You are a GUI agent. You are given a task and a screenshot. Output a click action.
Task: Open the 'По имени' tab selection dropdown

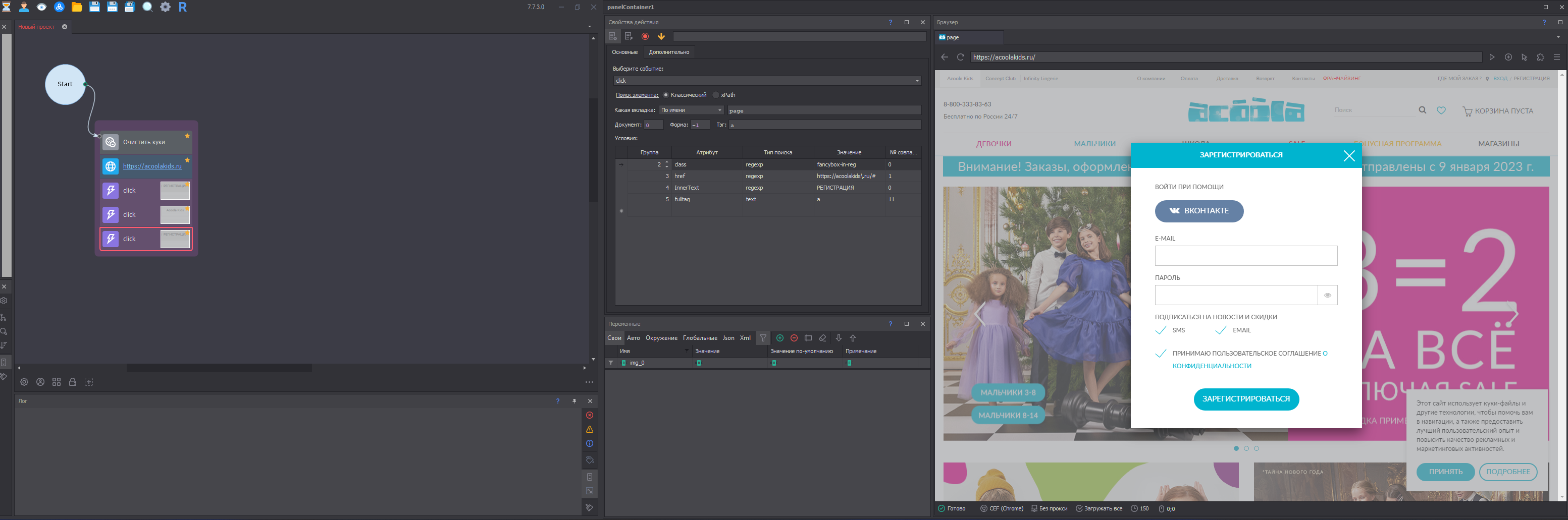pyautogui.click(x=691, y=110)
